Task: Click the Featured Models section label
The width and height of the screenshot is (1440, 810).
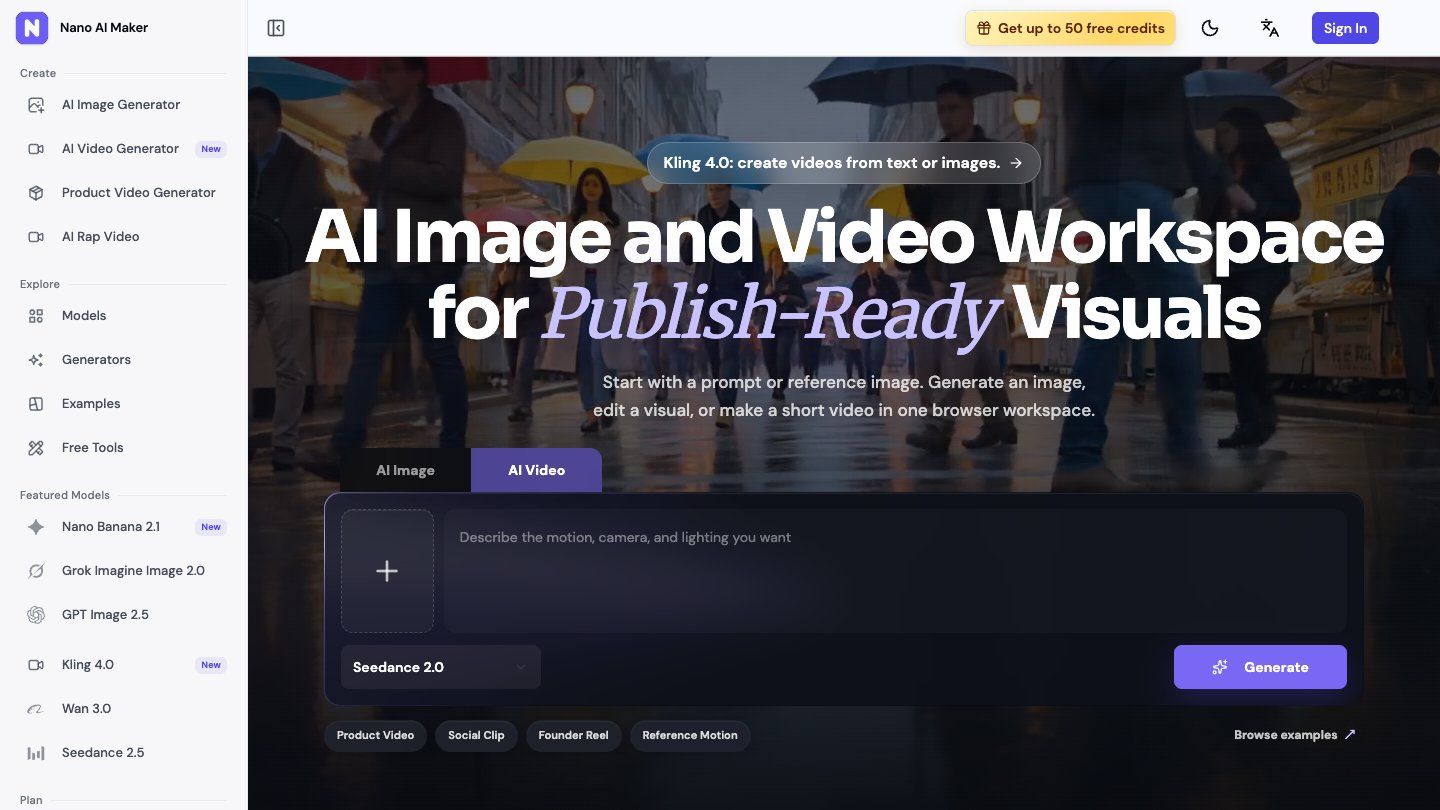Action: [x=65, y=495]
